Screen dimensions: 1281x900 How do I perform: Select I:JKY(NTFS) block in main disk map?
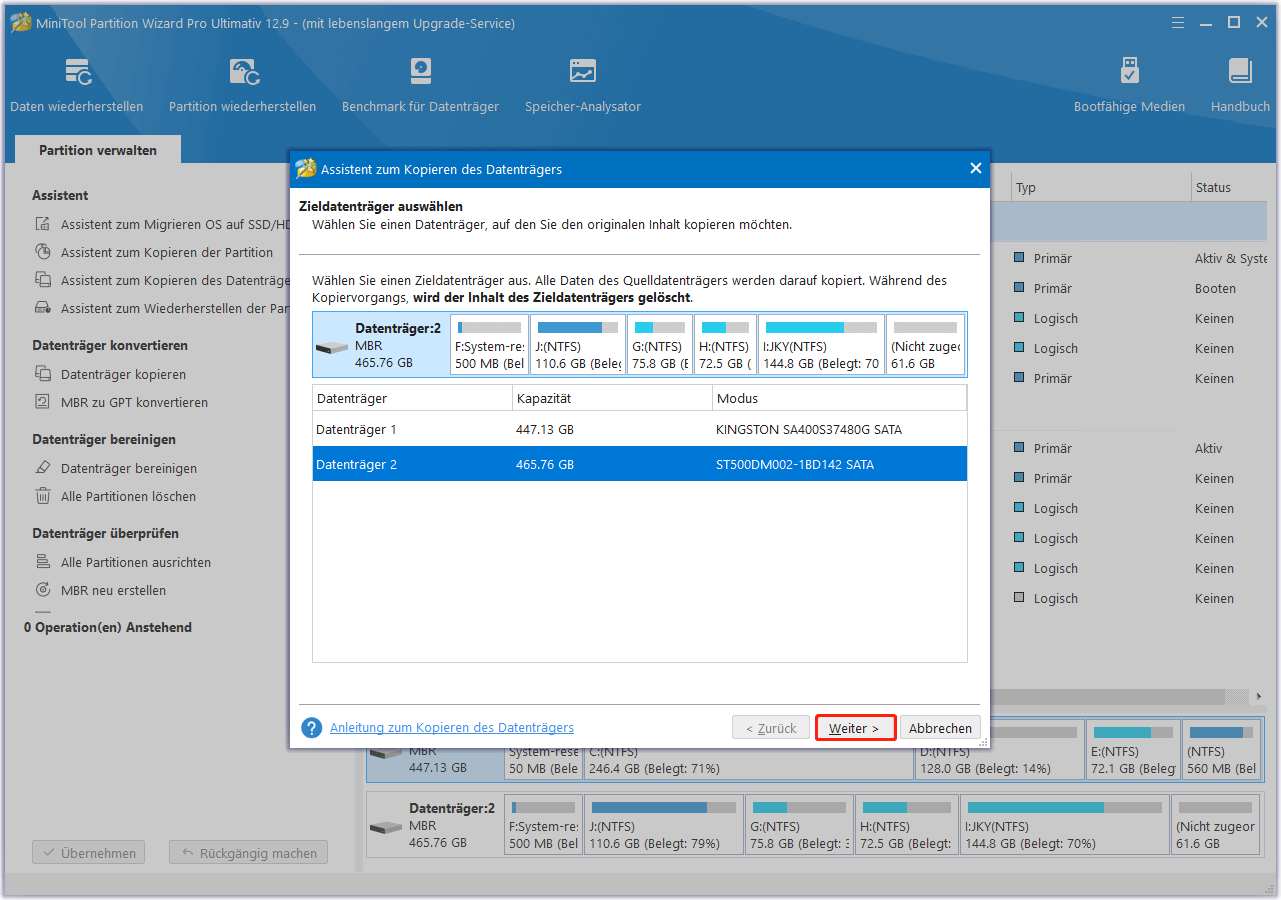tap(1064, 825)
